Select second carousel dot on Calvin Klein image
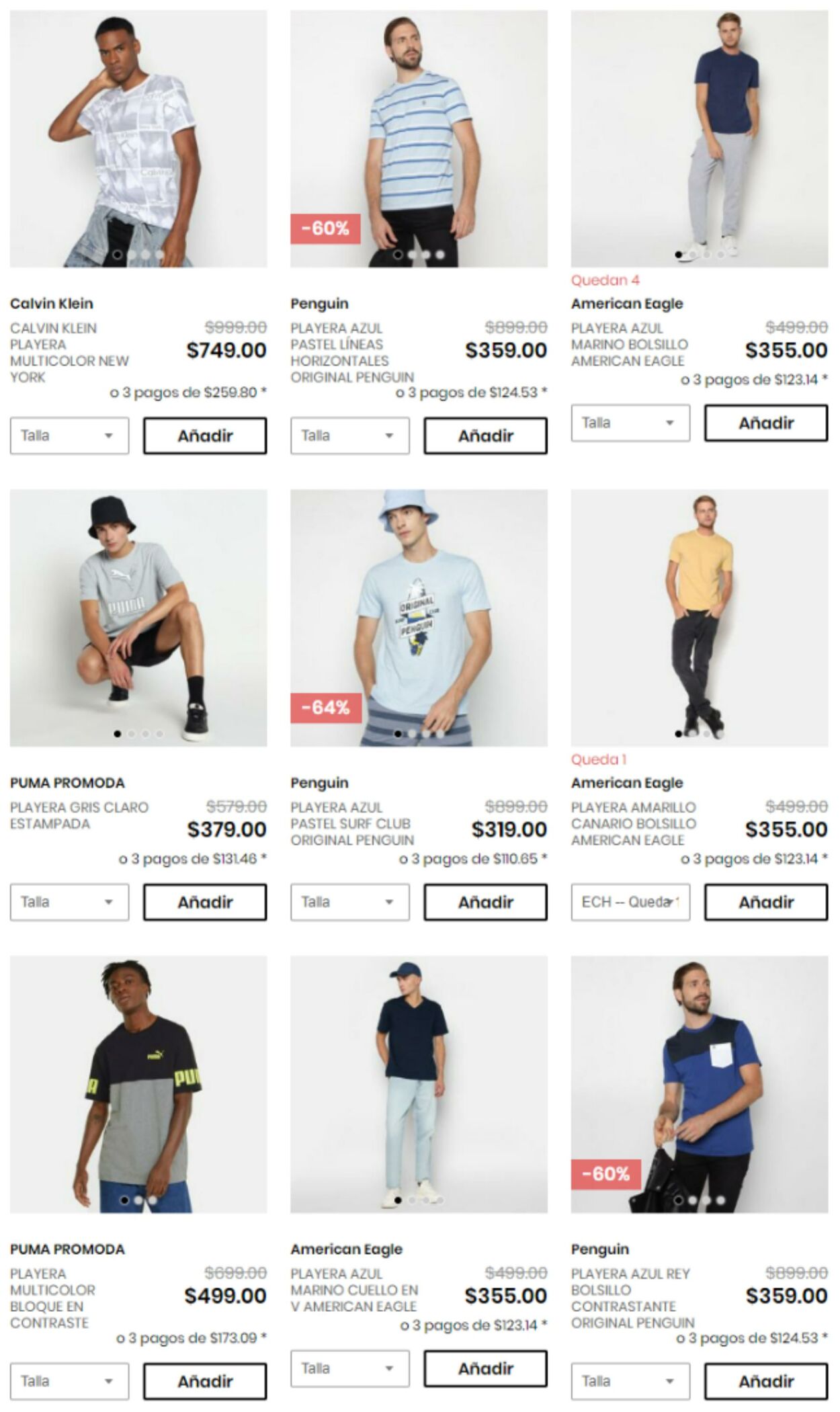Viewport: 840px width, 1412px height. [132, 255]
